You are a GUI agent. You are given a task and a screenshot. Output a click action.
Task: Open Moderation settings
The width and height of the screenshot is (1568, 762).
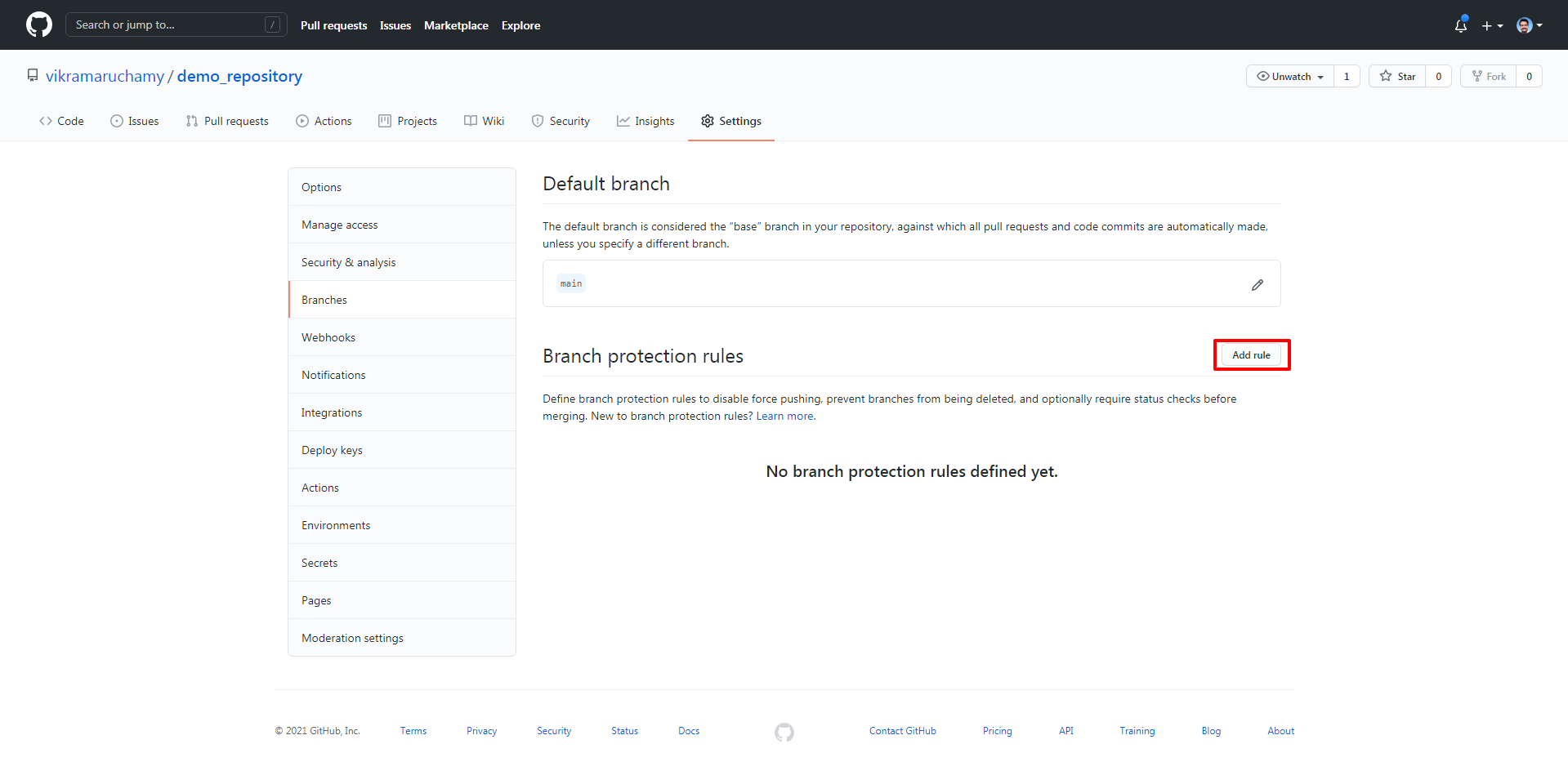pos(352,637)
